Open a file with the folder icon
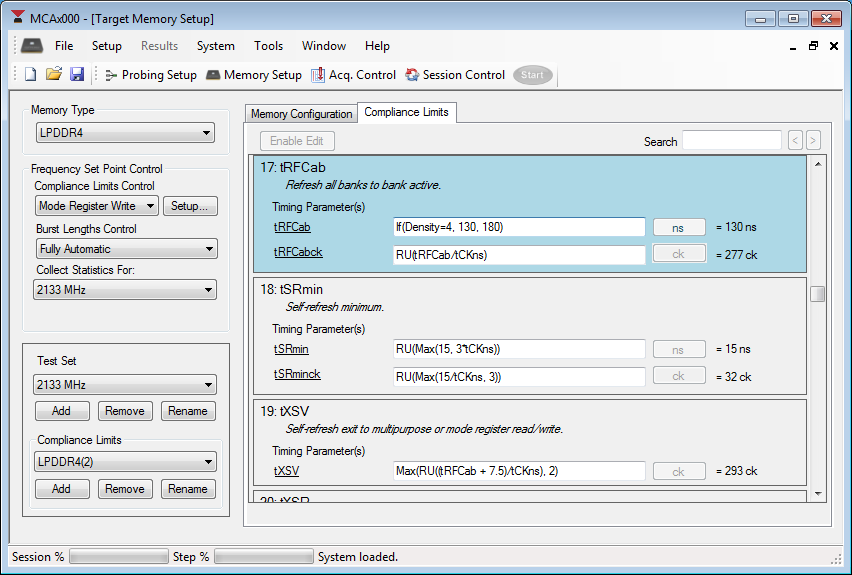 (x=54, y=74)
